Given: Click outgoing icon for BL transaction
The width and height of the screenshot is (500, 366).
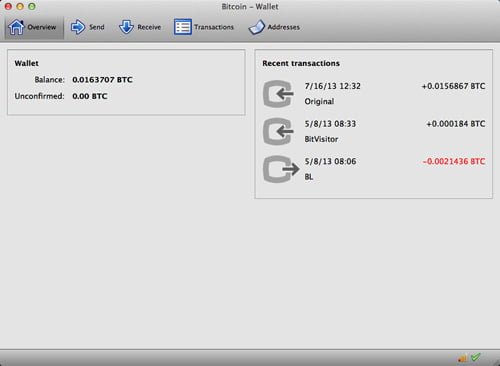Looking at the screenshot, I should pos(281,169).
